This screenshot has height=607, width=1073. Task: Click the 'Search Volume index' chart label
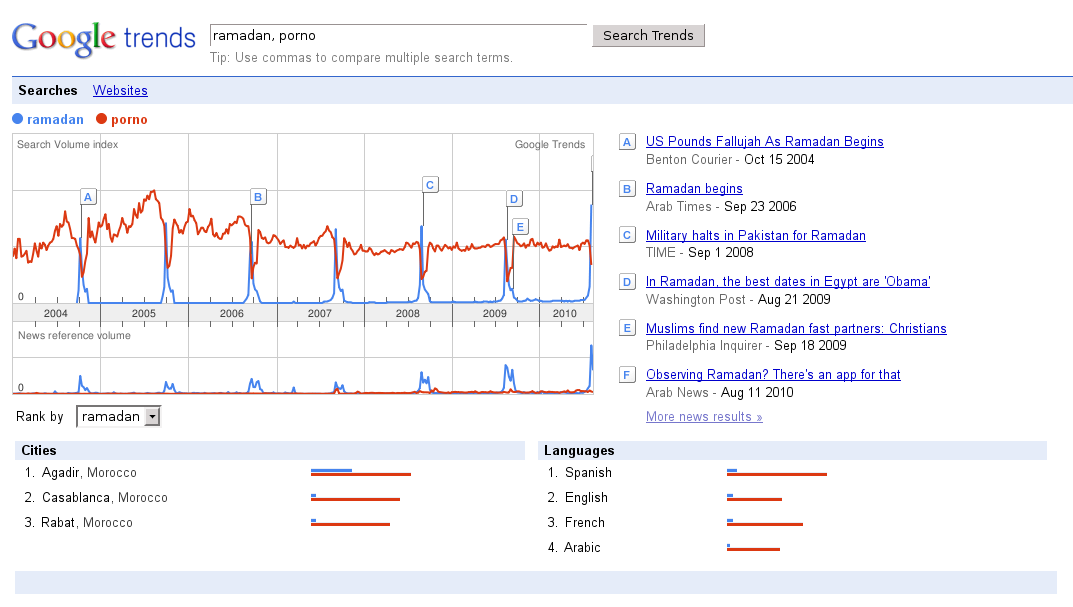68,144
